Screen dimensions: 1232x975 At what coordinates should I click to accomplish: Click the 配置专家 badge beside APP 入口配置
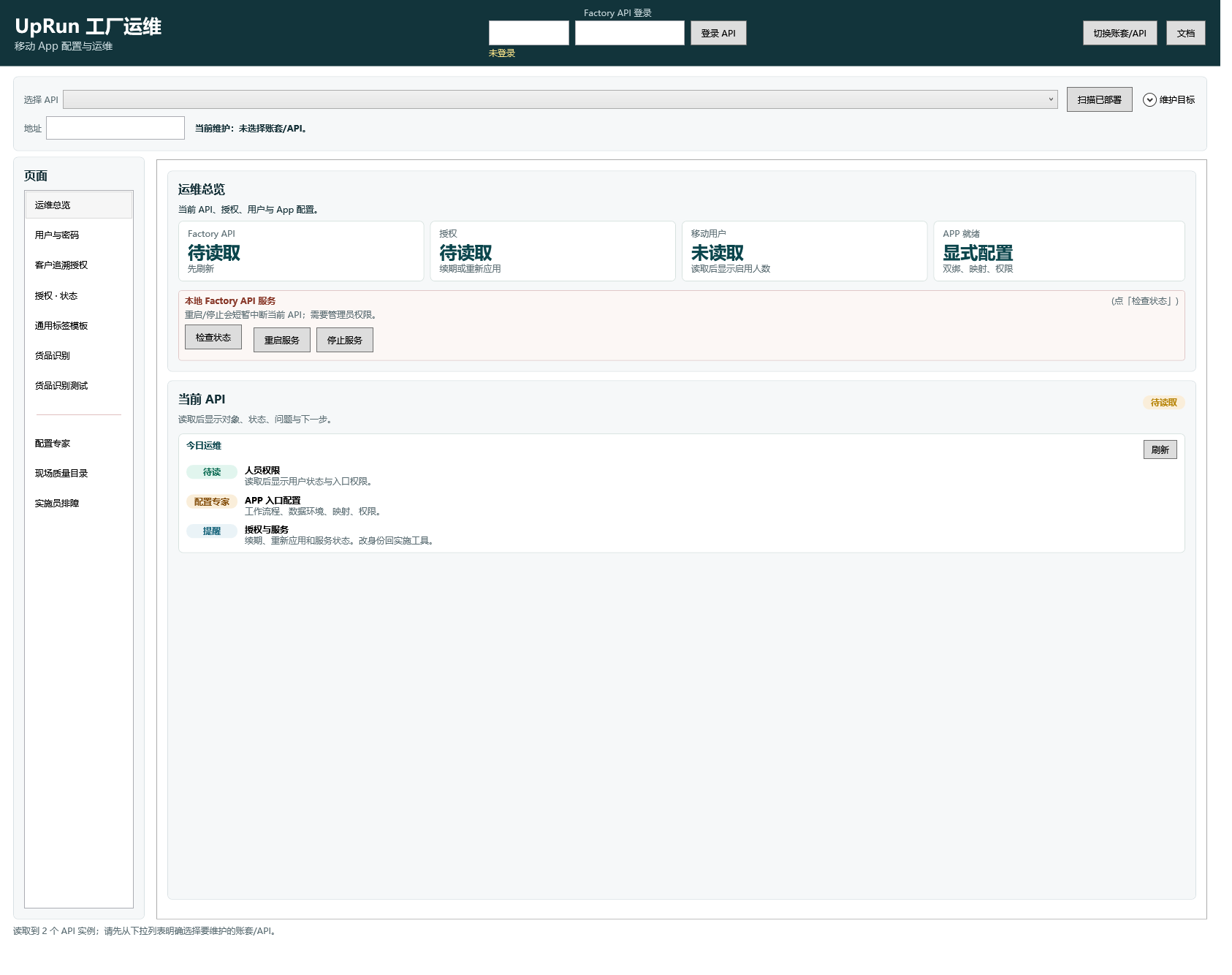(x=212, y=501)
